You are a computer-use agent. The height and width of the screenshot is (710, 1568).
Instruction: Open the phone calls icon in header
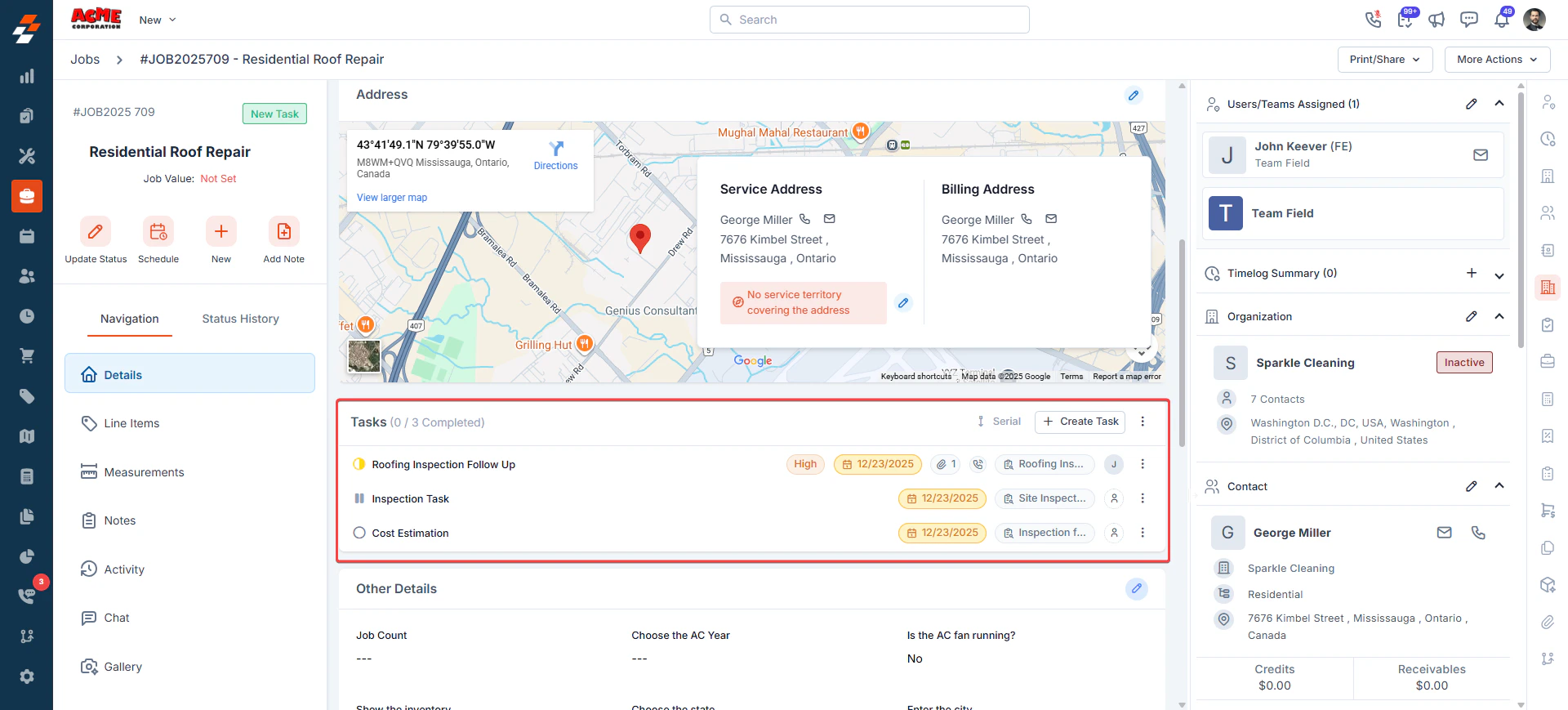(x=1373, y=20)
